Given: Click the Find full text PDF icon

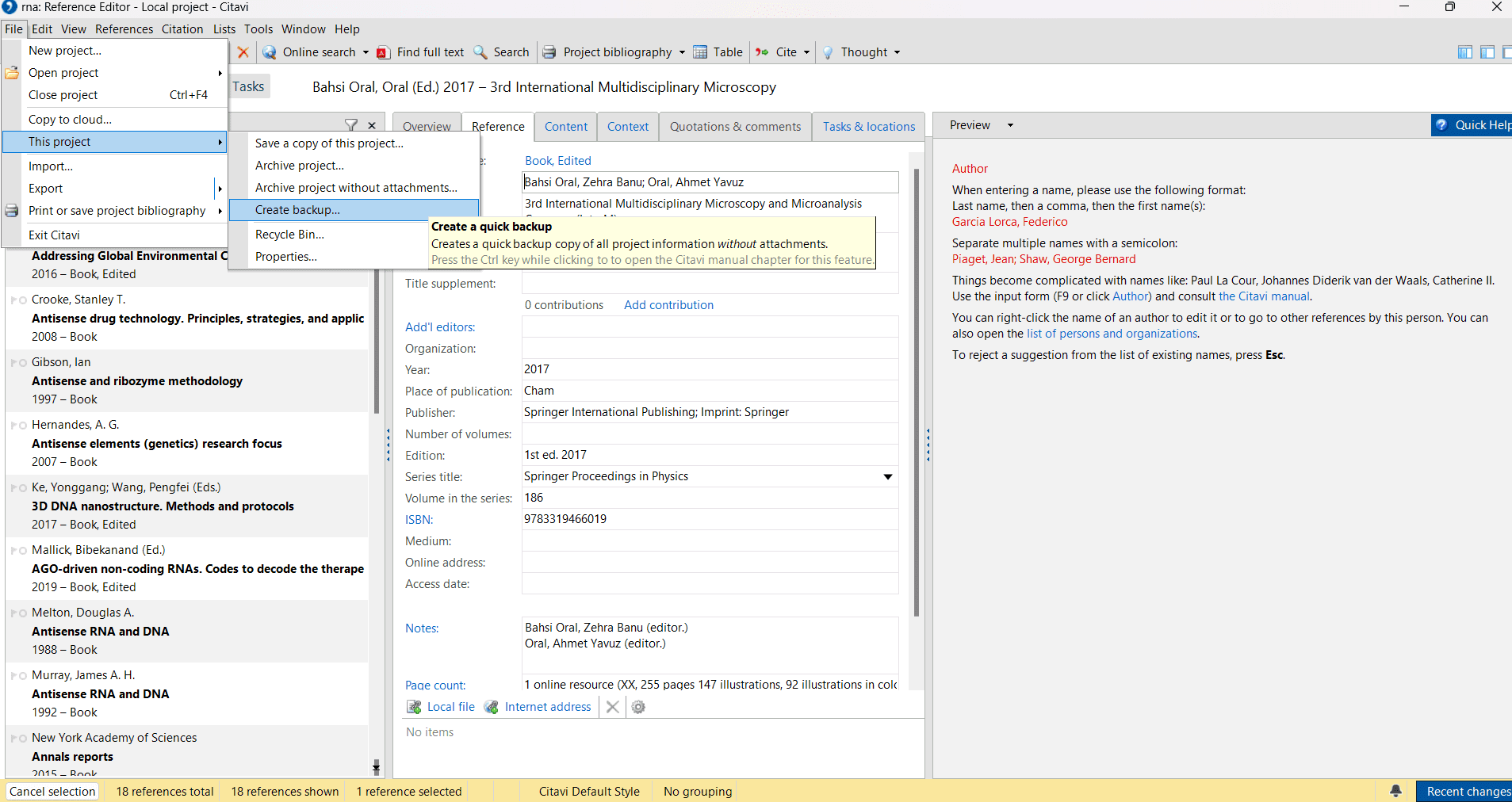Looking at the screenshot, I should click(384, 52).
